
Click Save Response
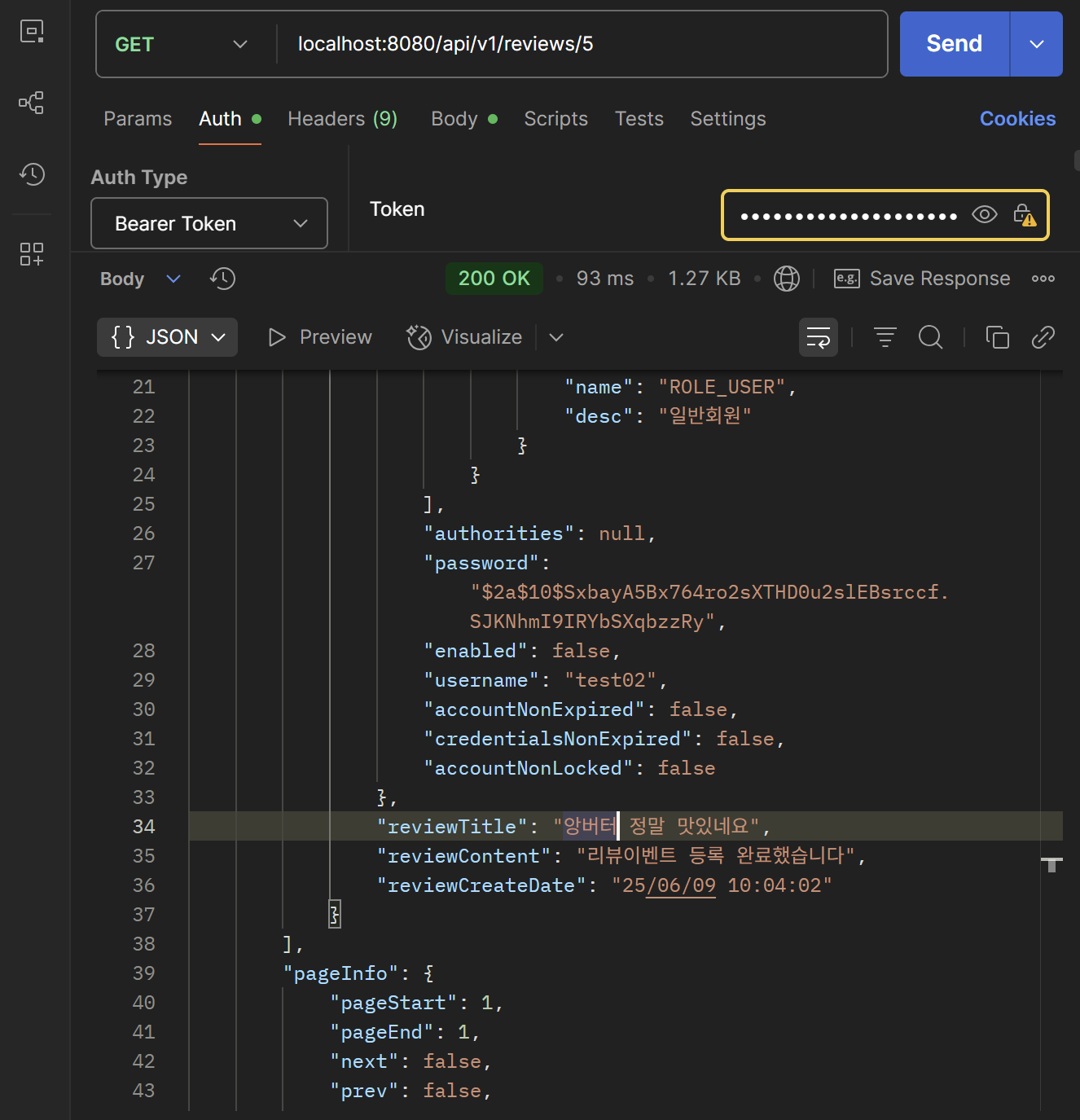923,279
